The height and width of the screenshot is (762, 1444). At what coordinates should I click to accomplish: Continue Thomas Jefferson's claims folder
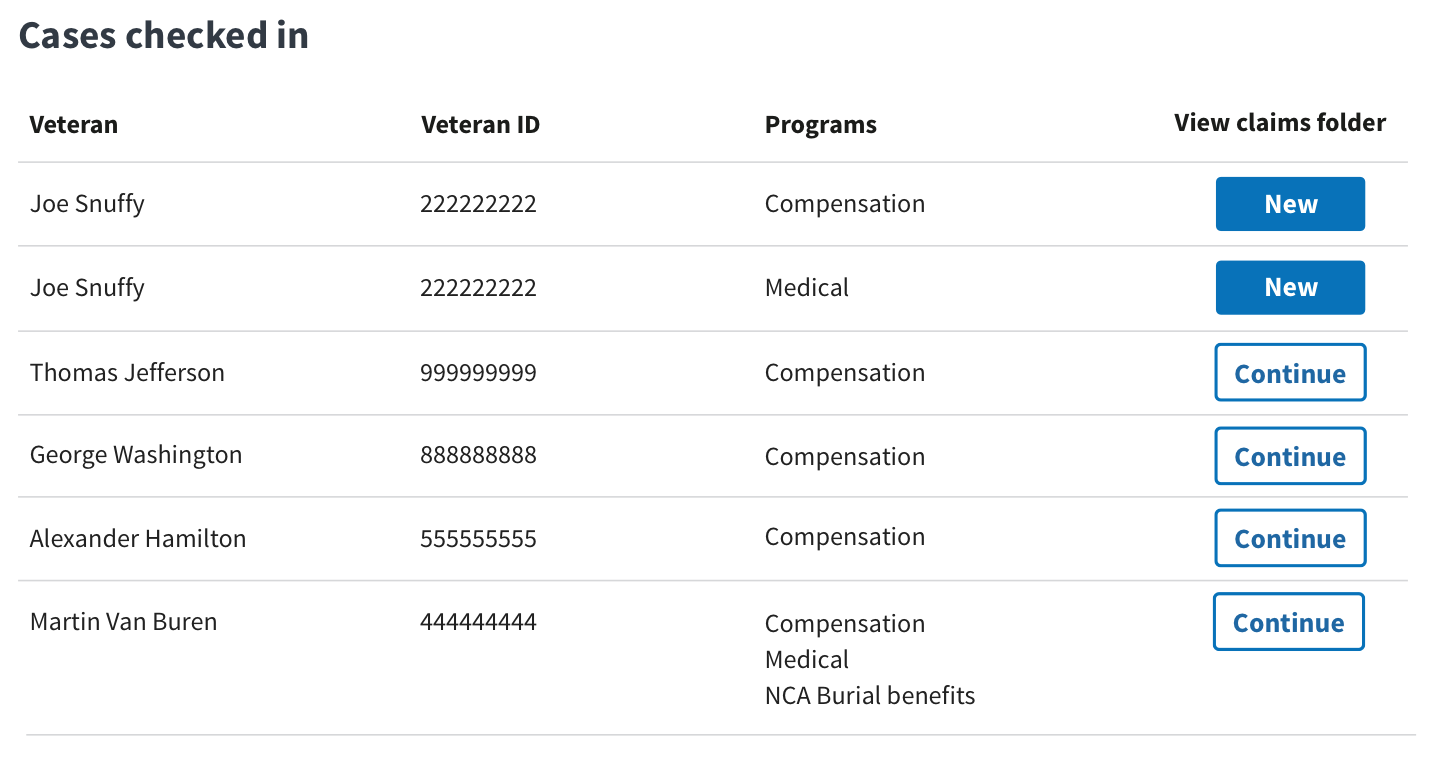pyautogui.click(x=1290, y=373)
